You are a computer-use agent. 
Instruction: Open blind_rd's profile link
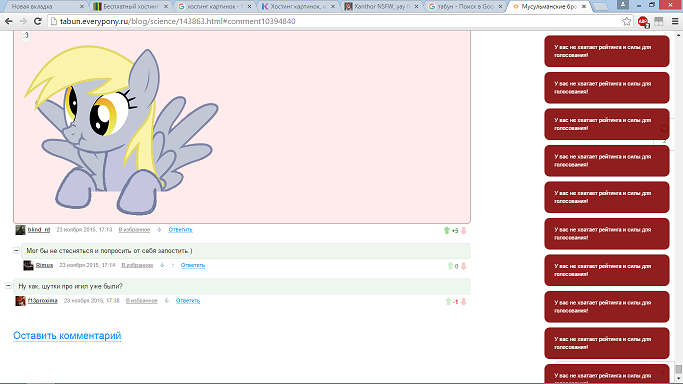click(x=39, y=229)
